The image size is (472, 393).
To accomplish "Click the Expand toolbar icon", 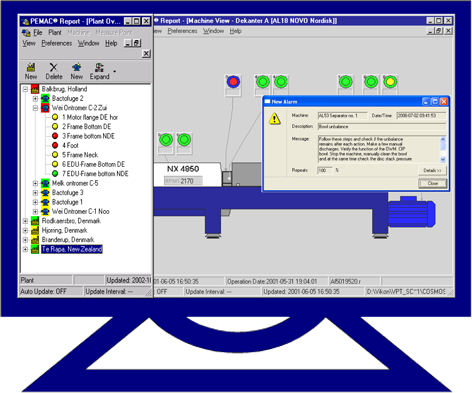I will pos(99,71).
